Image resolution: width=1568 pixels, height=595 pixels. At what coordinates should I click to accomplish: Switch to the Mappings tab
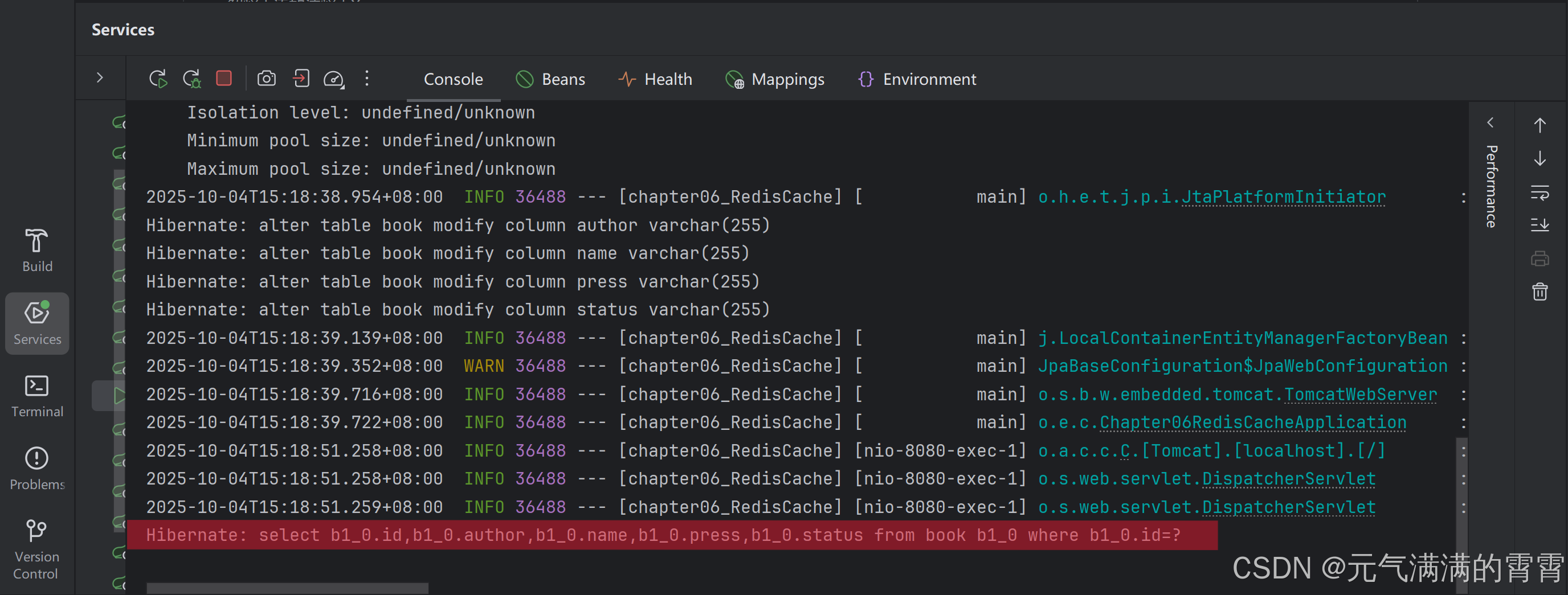point(774,79)
